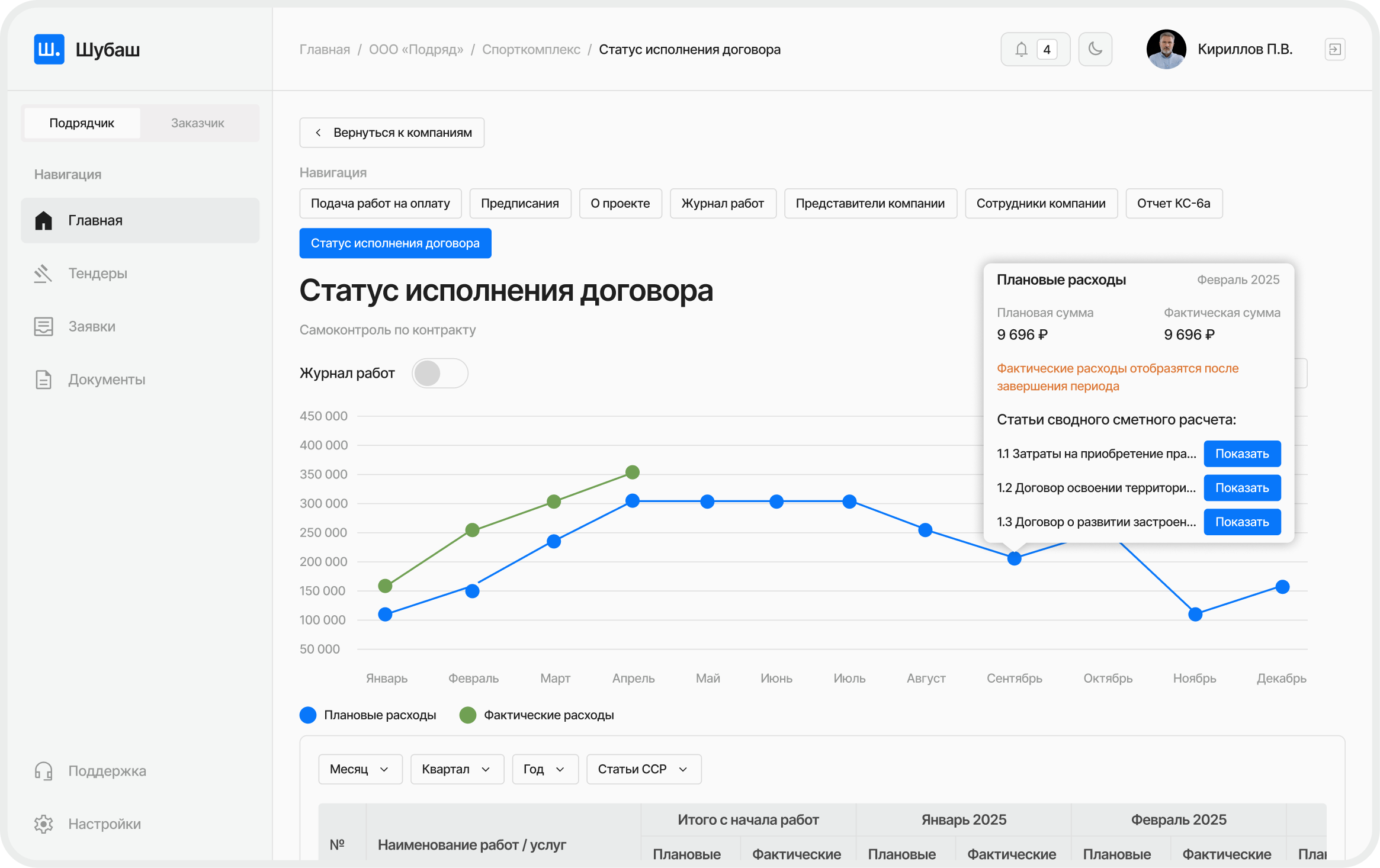The height and width of the screenshot is (868, 1380).
Task: Select the Статус исполнения договора navigation chip
Action: [x=395, y=243]
